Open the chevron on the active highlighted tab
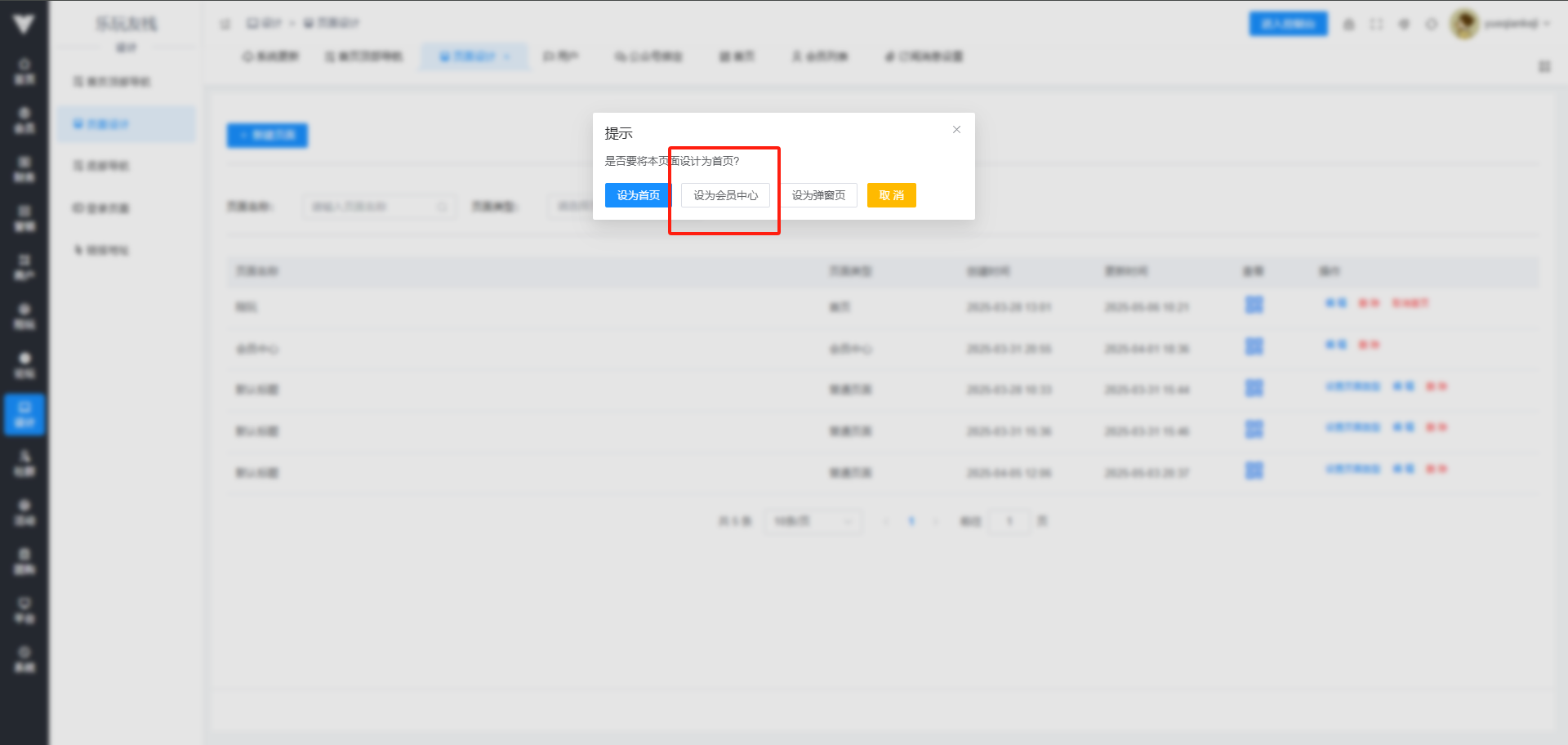Image resolution: width=1568 pixels, height=745 pixels. pos(507,56)
